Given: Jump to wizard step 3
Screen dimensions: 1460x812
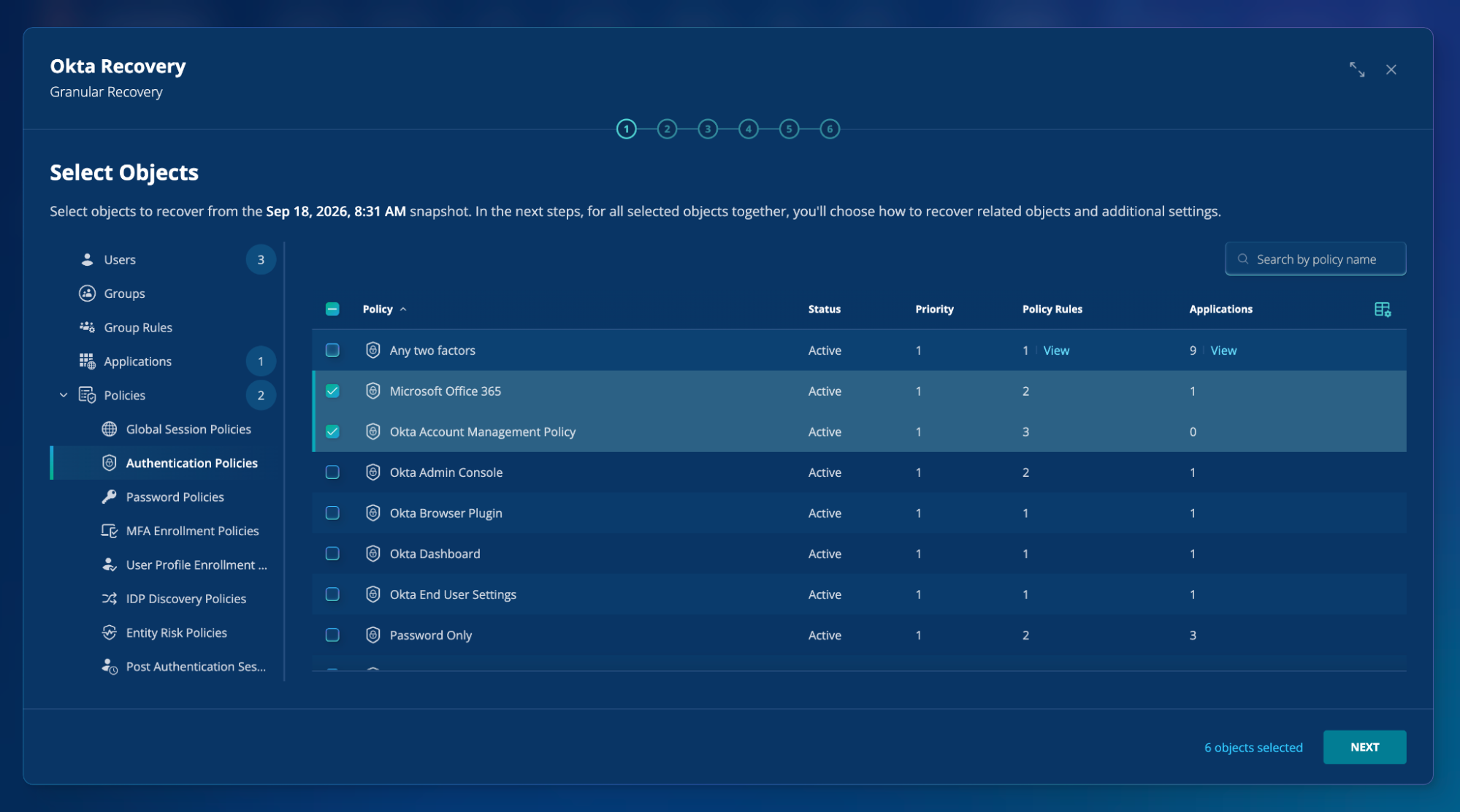Looking at the screenshot, I should (x=708, y=129).
